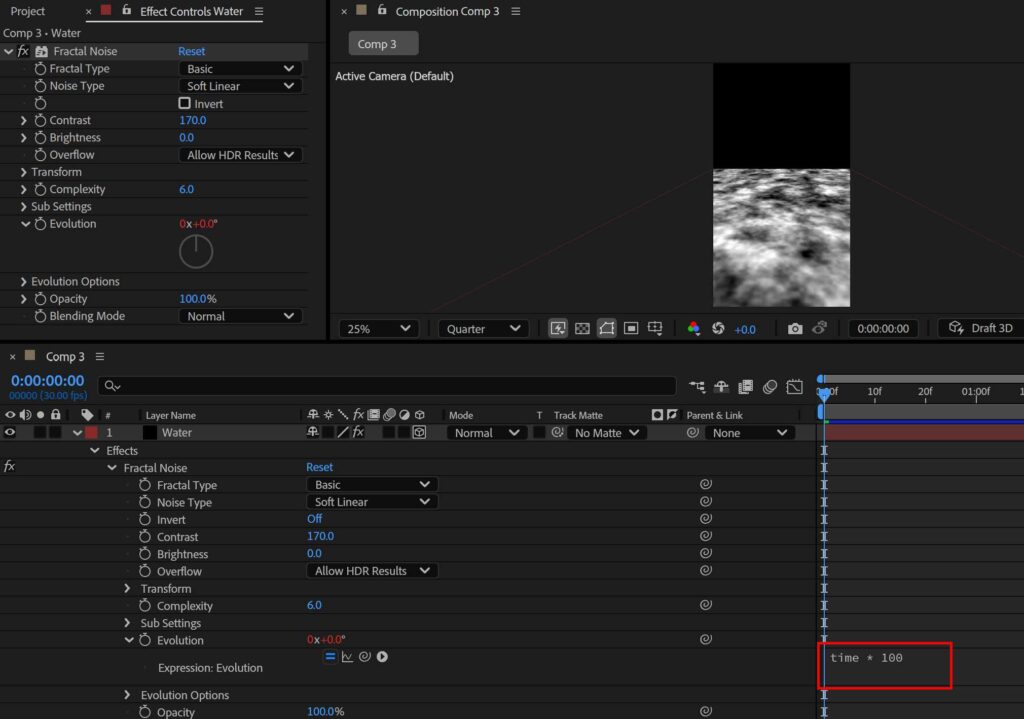Open the graph editor icon in the timeline
The height and width of the screenshot is (719, 1024).
pyautogui.click(x=795, y=387)
